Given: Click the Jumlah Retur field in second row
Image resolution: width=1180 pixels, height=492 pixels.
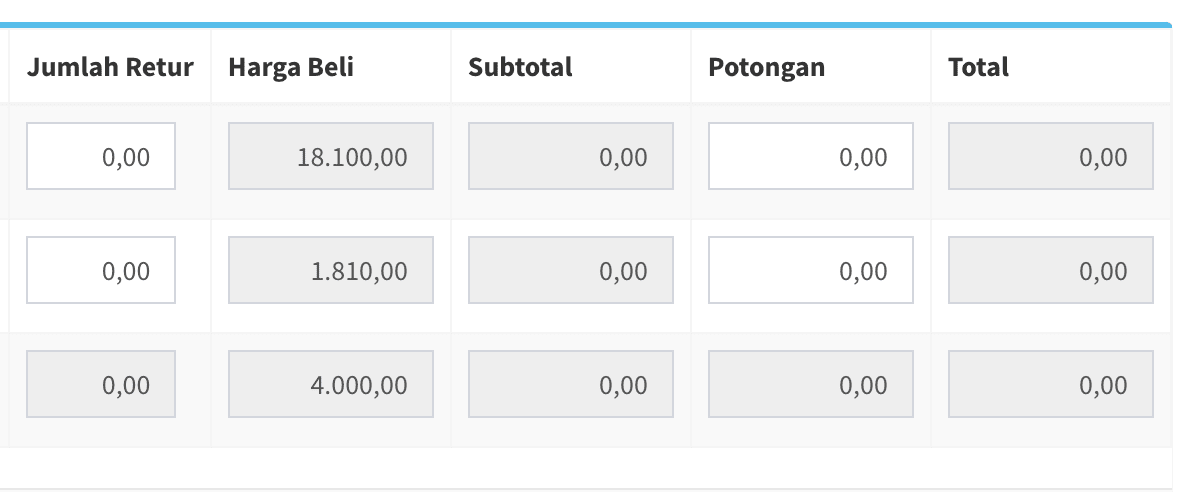Looking at the screenshot, I should (101, 270).
